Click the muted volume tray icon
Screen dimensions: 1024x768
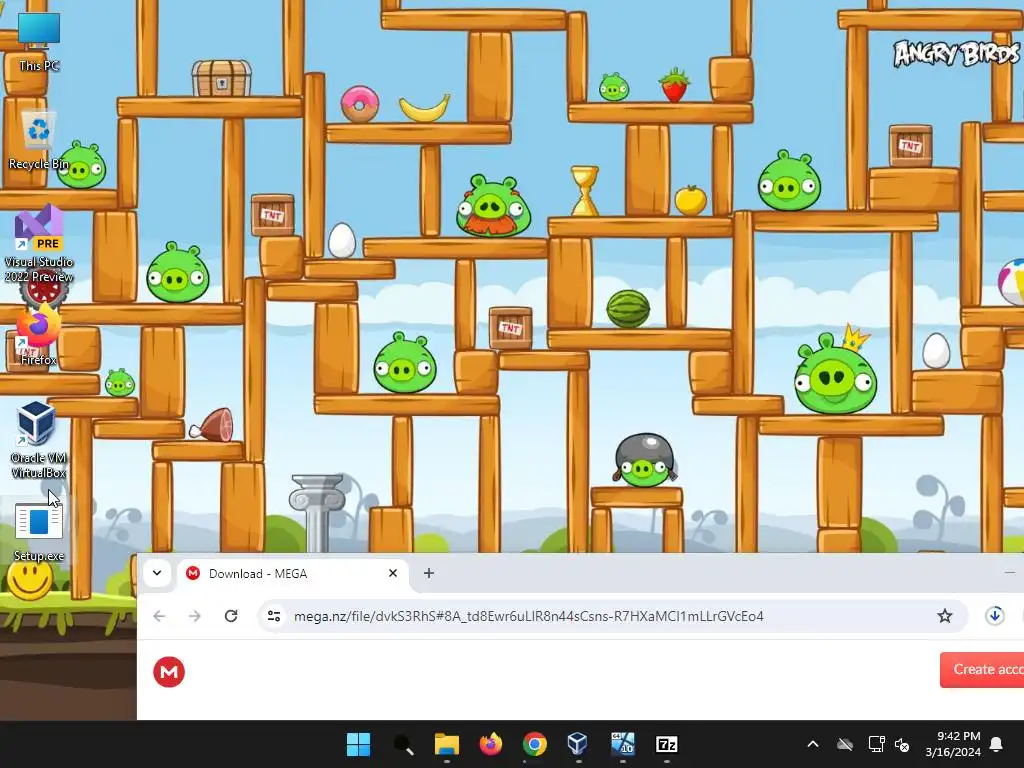902,744
